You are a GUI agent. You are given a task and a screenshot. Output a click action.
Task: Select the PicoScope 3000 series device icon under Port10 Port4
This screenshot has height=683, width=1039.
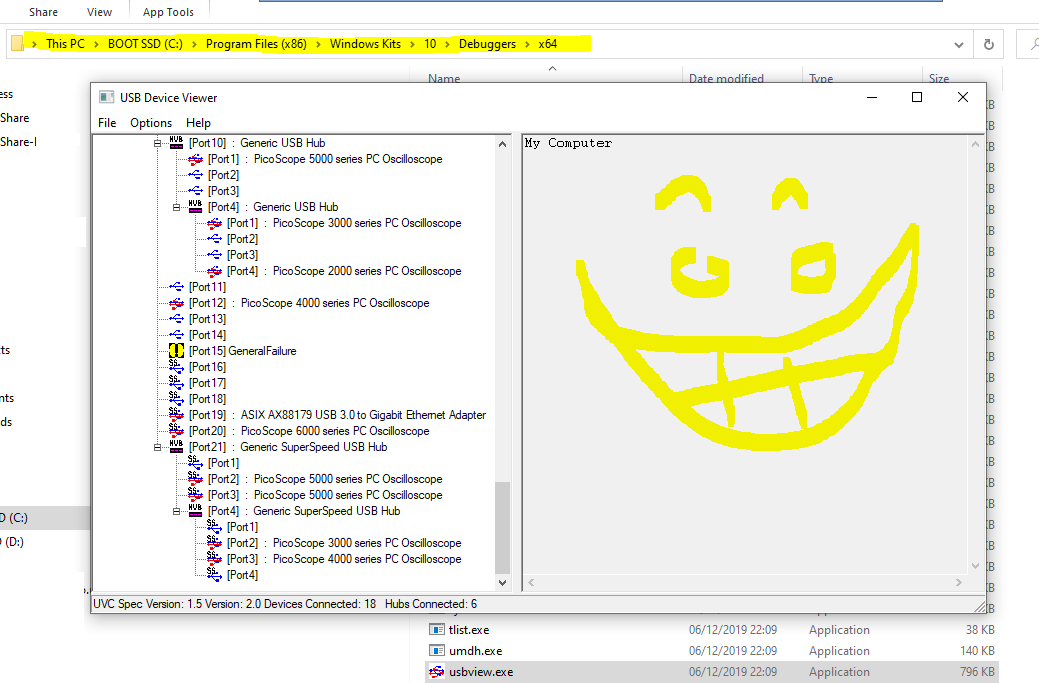point(214,223)
